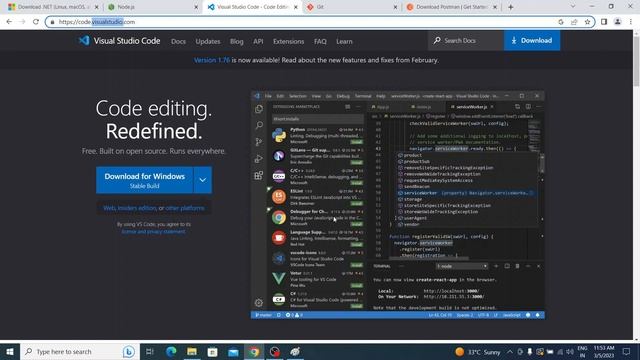
Task: View site information lock icon
Action: coord(52,22)
